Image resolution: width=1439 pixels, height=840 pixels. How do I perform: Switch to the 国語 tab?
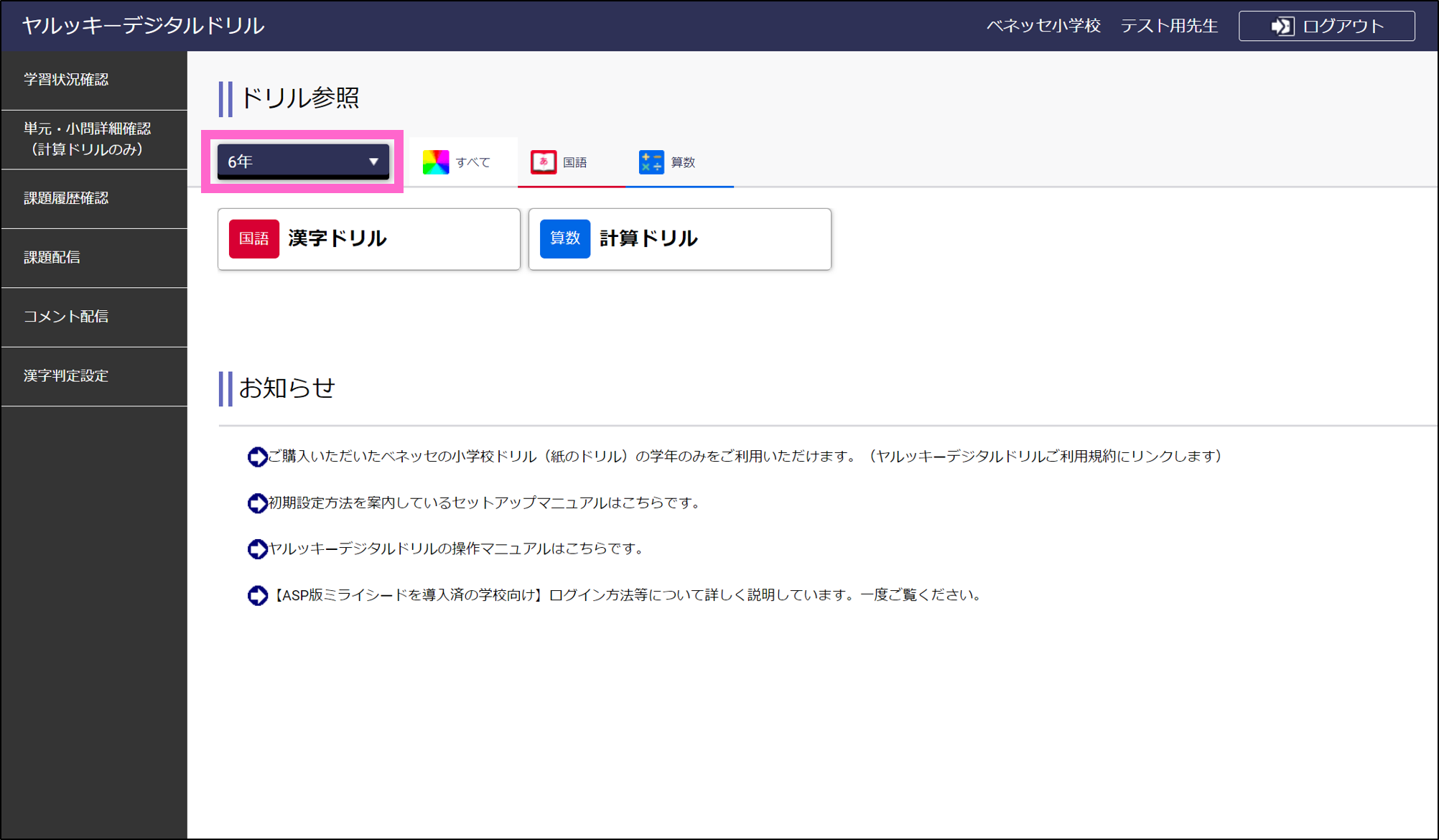(571, 162)
